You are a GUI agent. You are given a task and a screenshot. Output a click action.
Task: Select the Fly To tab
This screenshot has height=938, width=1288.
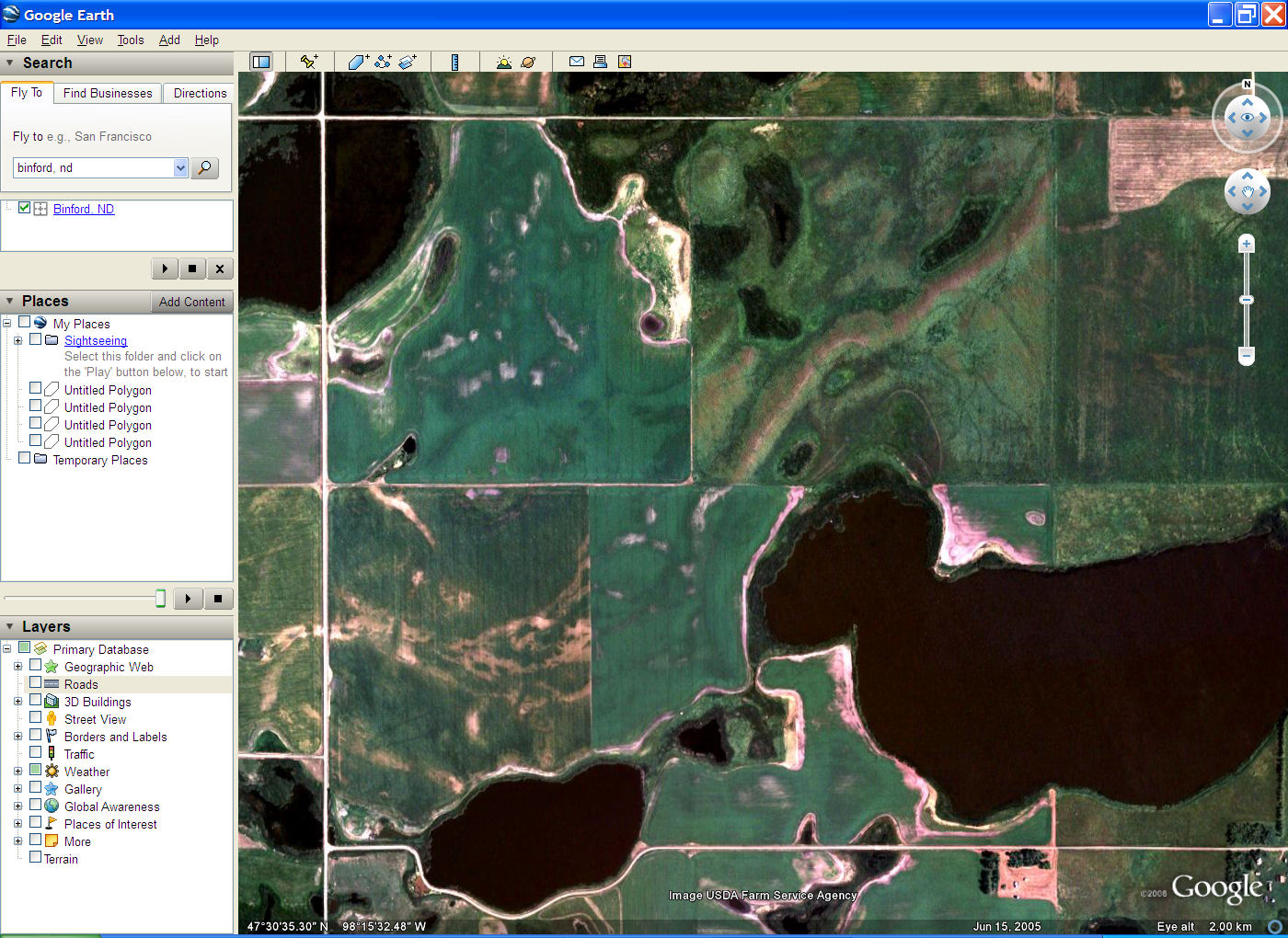[x=27, y=93]
